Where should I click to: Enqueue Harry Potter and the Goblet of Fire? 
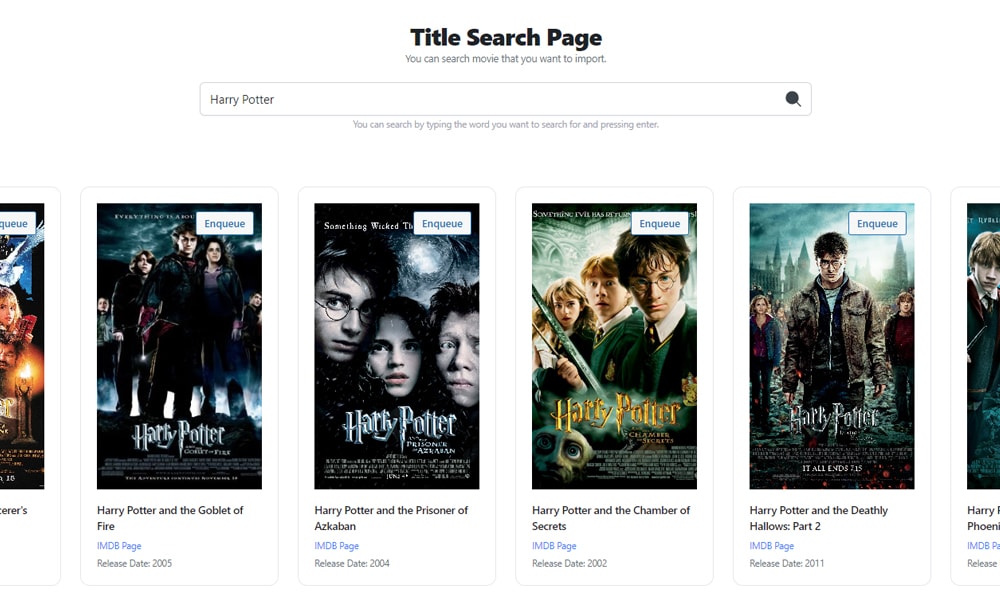224,223
